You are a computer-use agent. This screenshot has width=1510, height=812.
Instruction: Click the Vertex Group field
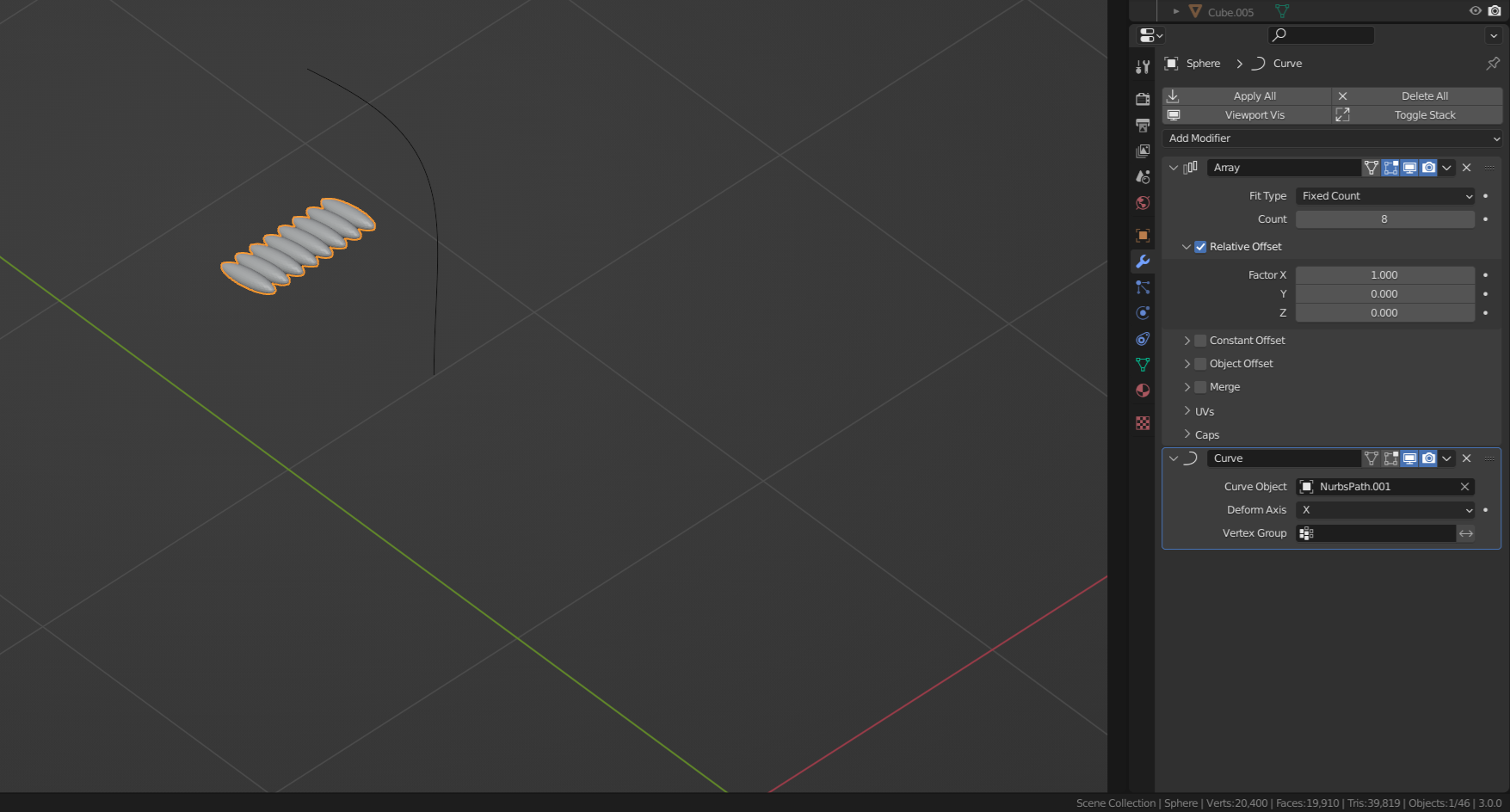click(x=1376, y=533)
